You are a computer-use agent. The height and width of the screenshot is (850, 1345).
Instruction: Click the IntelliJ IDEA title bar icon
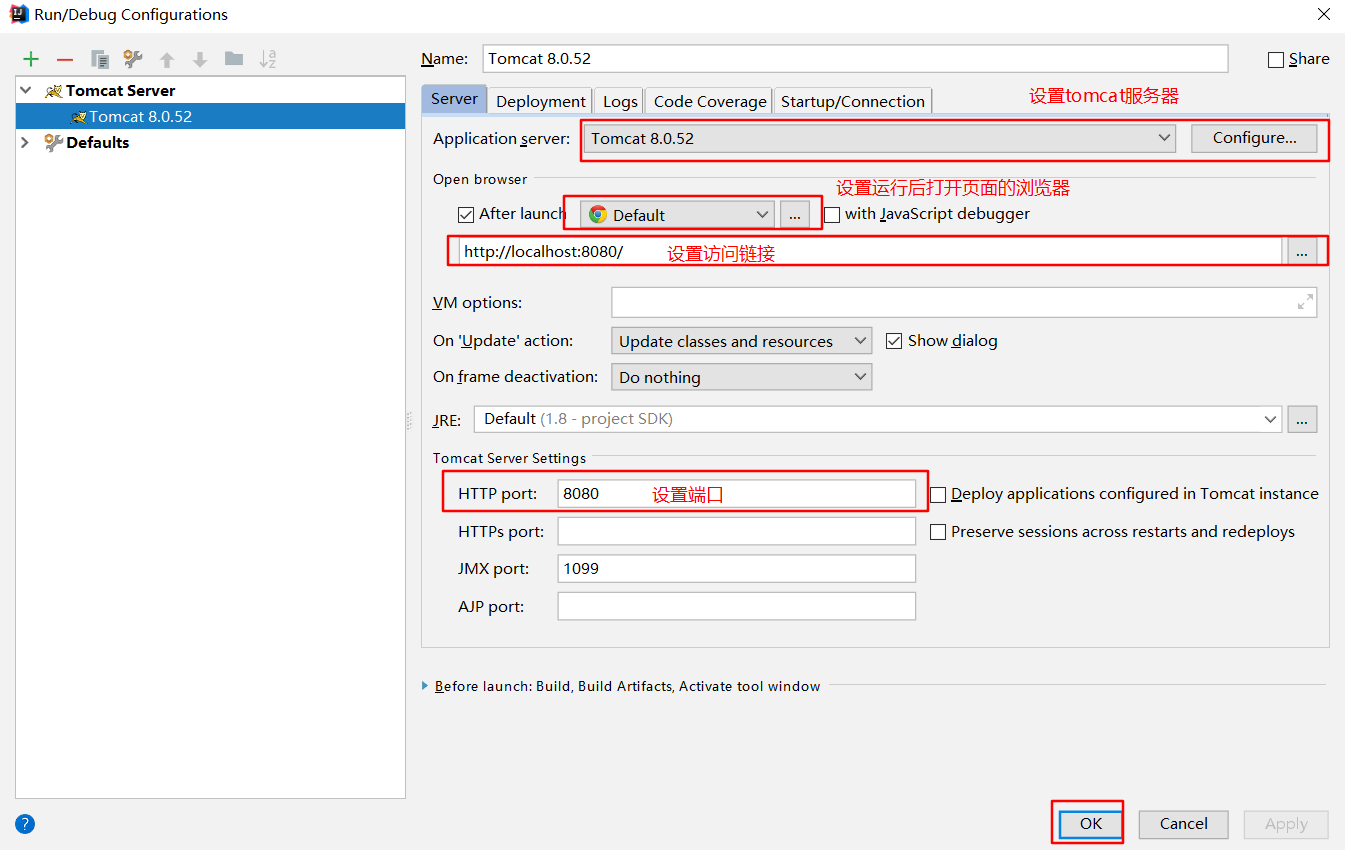(19, 14)
